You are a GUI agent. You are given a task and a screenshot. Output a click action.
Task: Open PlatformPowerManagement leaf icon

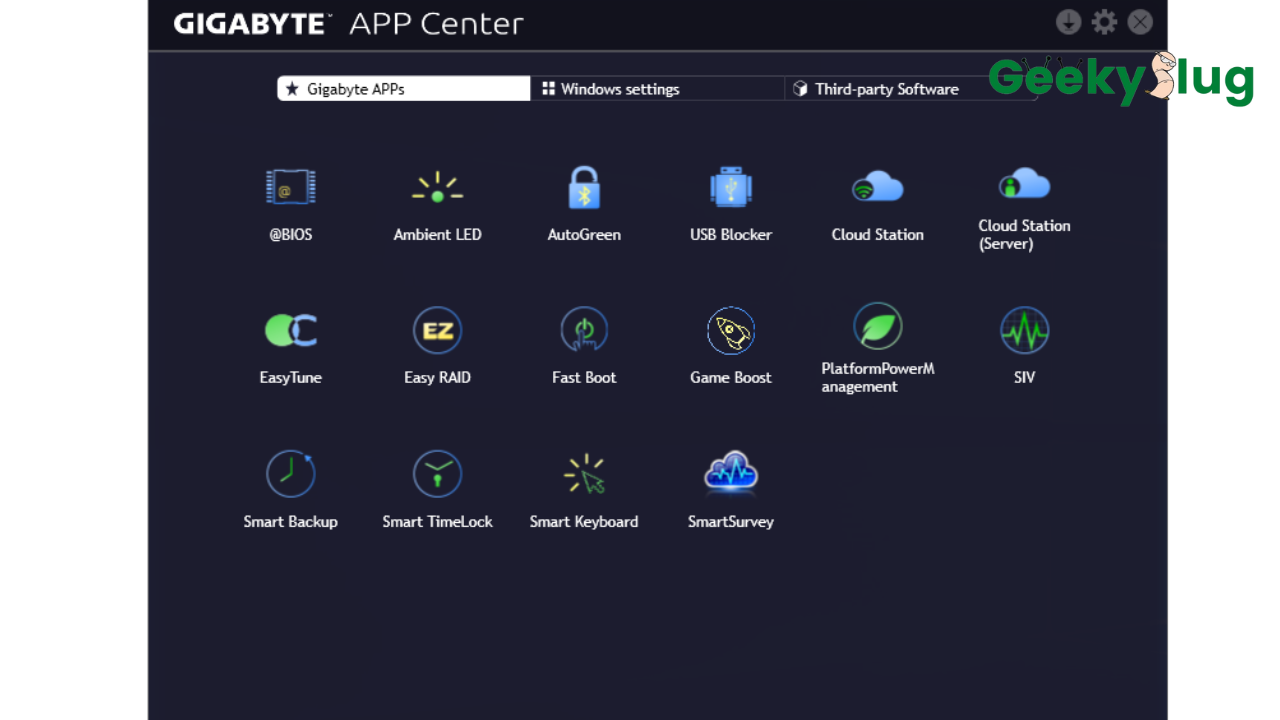click(877, 327)
